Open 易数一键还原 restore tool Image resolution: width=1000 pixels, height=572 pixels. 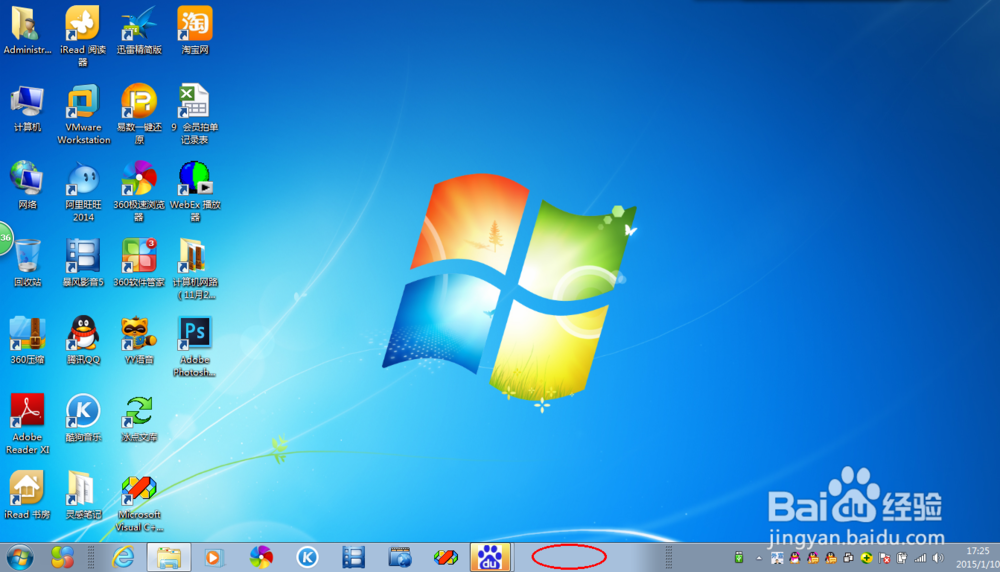click(139, 115)
